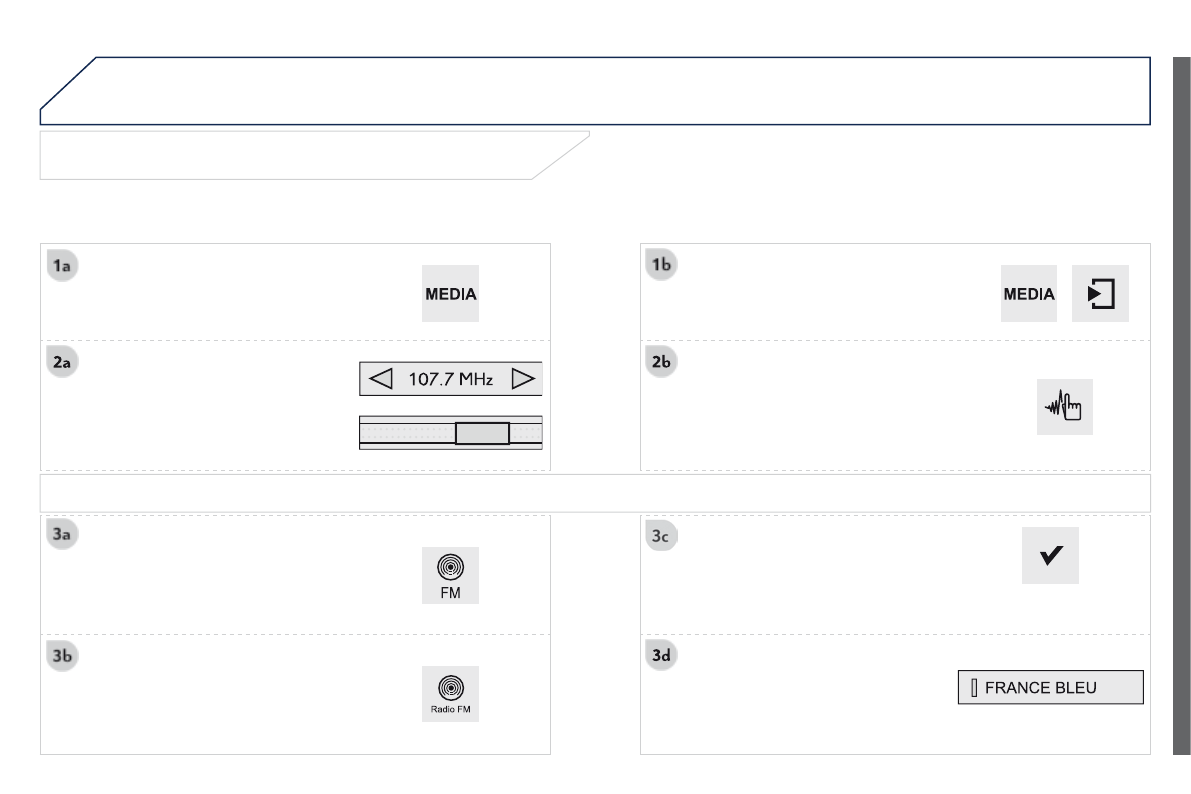Click the 3d step badge

coord(663,656)
